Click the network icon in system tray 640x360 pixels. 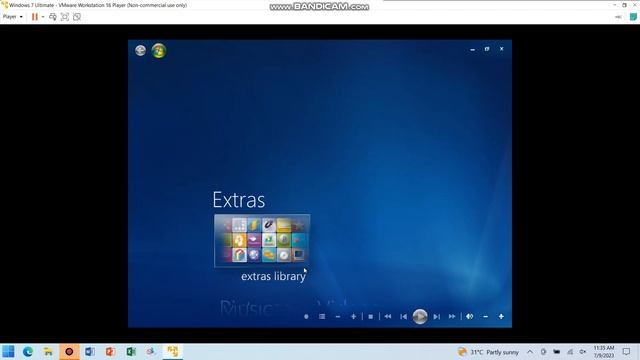click(x=570, y=352)
